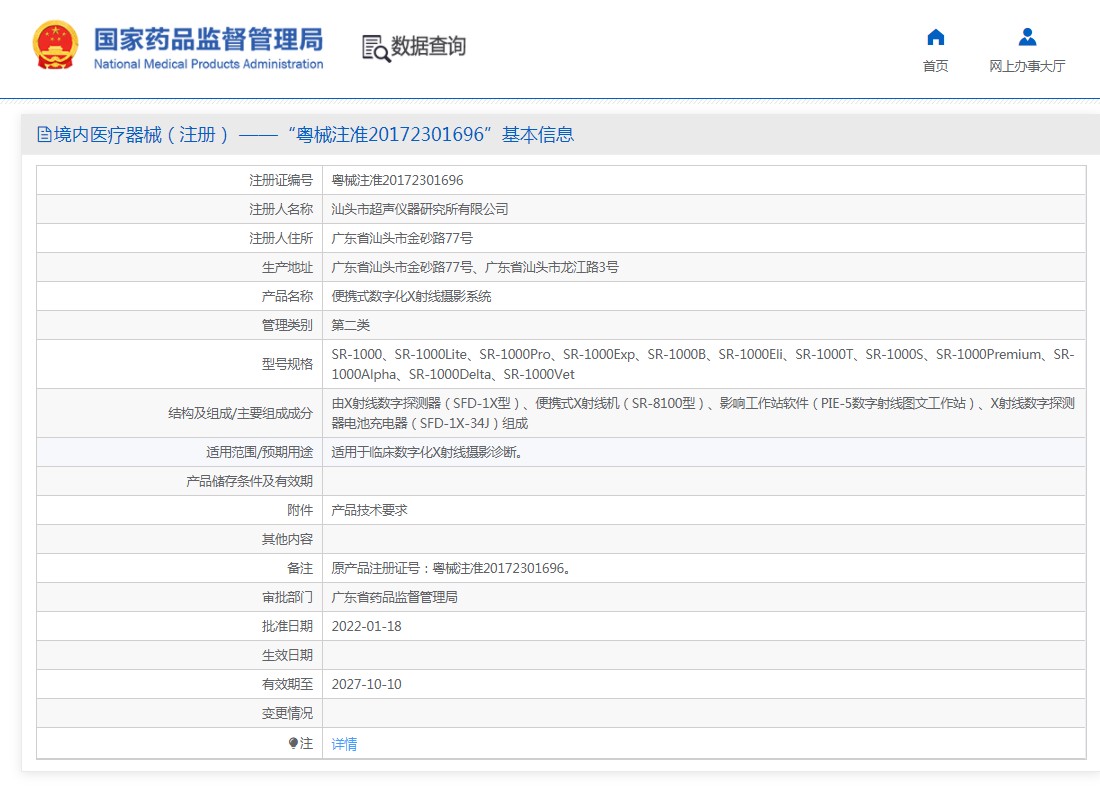The width and height of the screenshot is (1100, 797).
Task: Click the 首页 label
Action: point(935,66)
